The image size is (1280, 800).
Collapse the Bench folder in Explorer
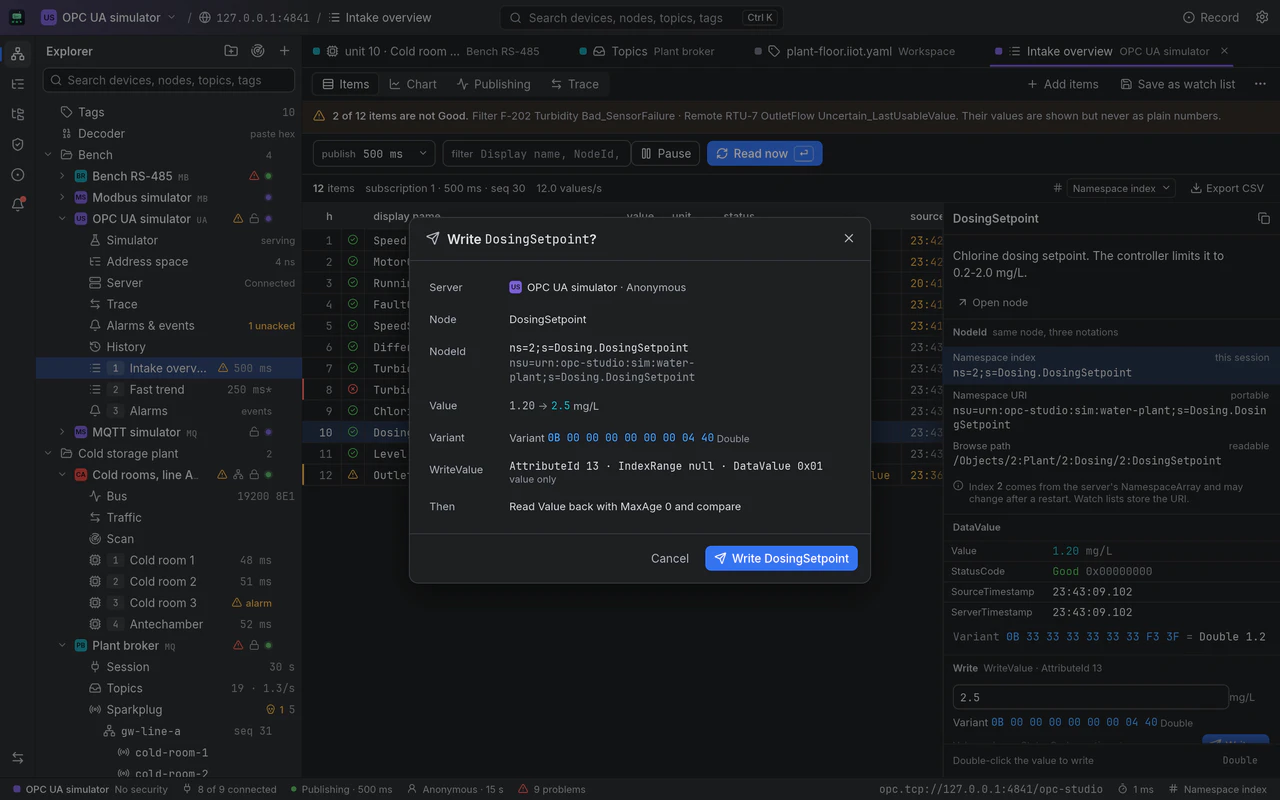pos(49,155)
